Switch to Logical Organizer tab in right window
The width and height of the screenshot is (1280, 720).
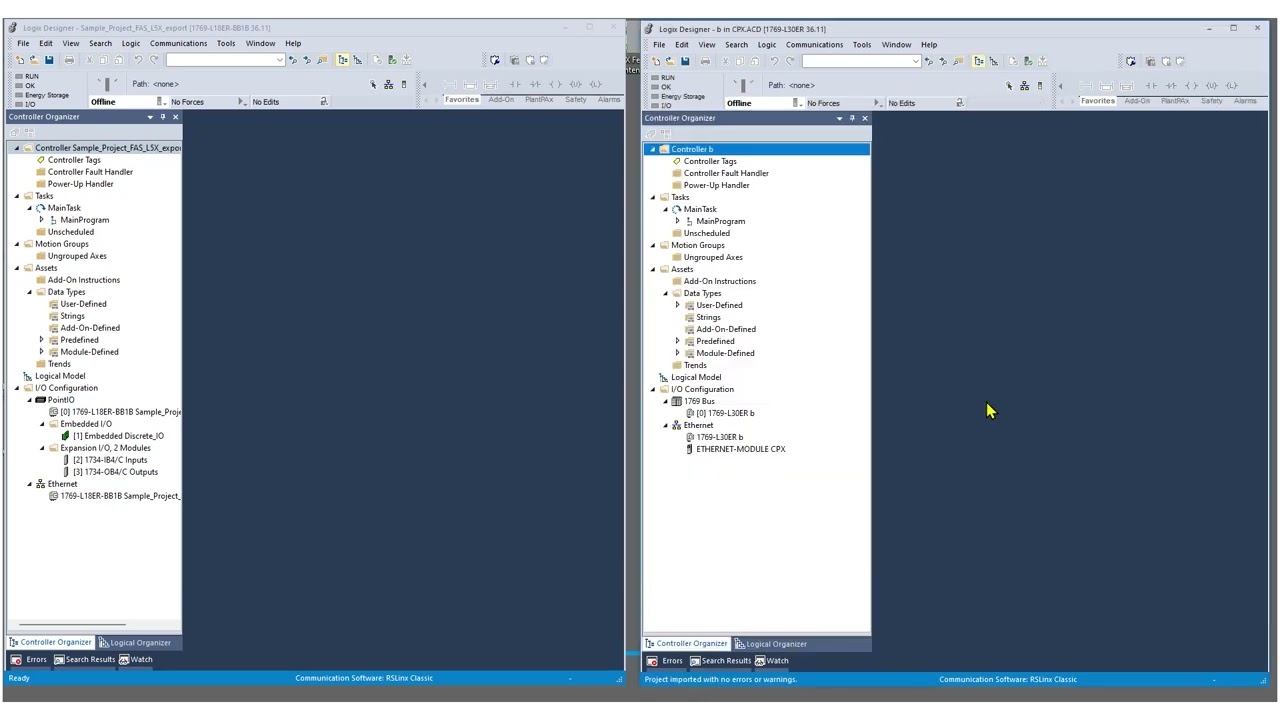pyautogui.click(x=771, y=643)
